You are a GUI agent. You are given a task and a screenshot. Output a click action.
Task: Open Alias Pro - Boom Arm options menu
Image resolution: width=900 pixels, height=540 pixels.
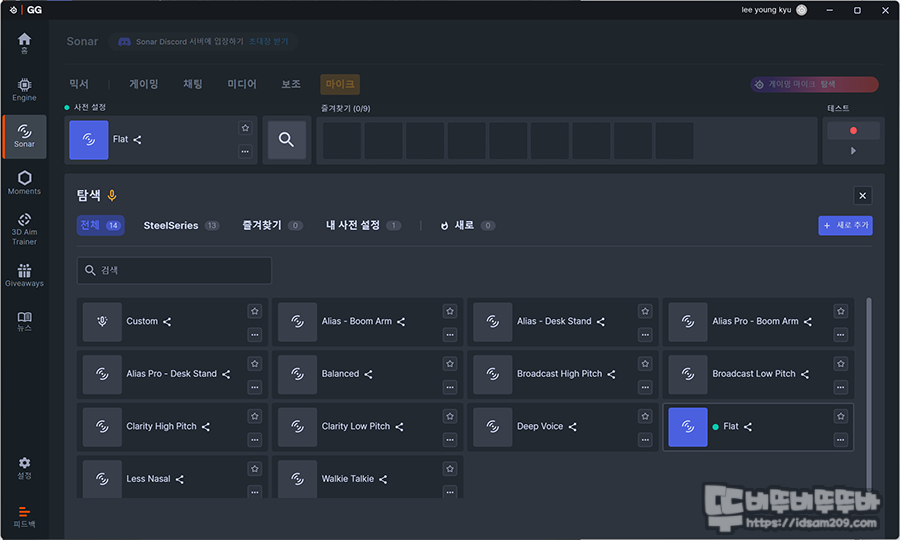tap(841, 335)
